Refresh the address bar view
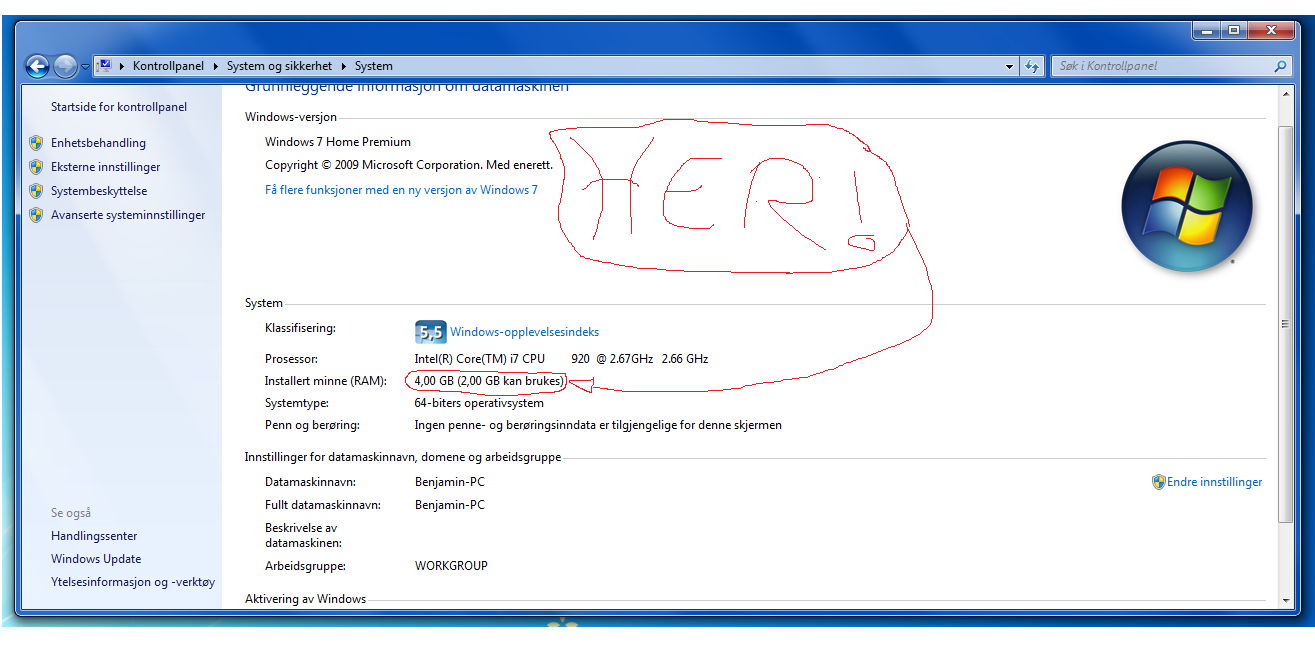Screen dimensions: 1315x648 point(1033,66)
